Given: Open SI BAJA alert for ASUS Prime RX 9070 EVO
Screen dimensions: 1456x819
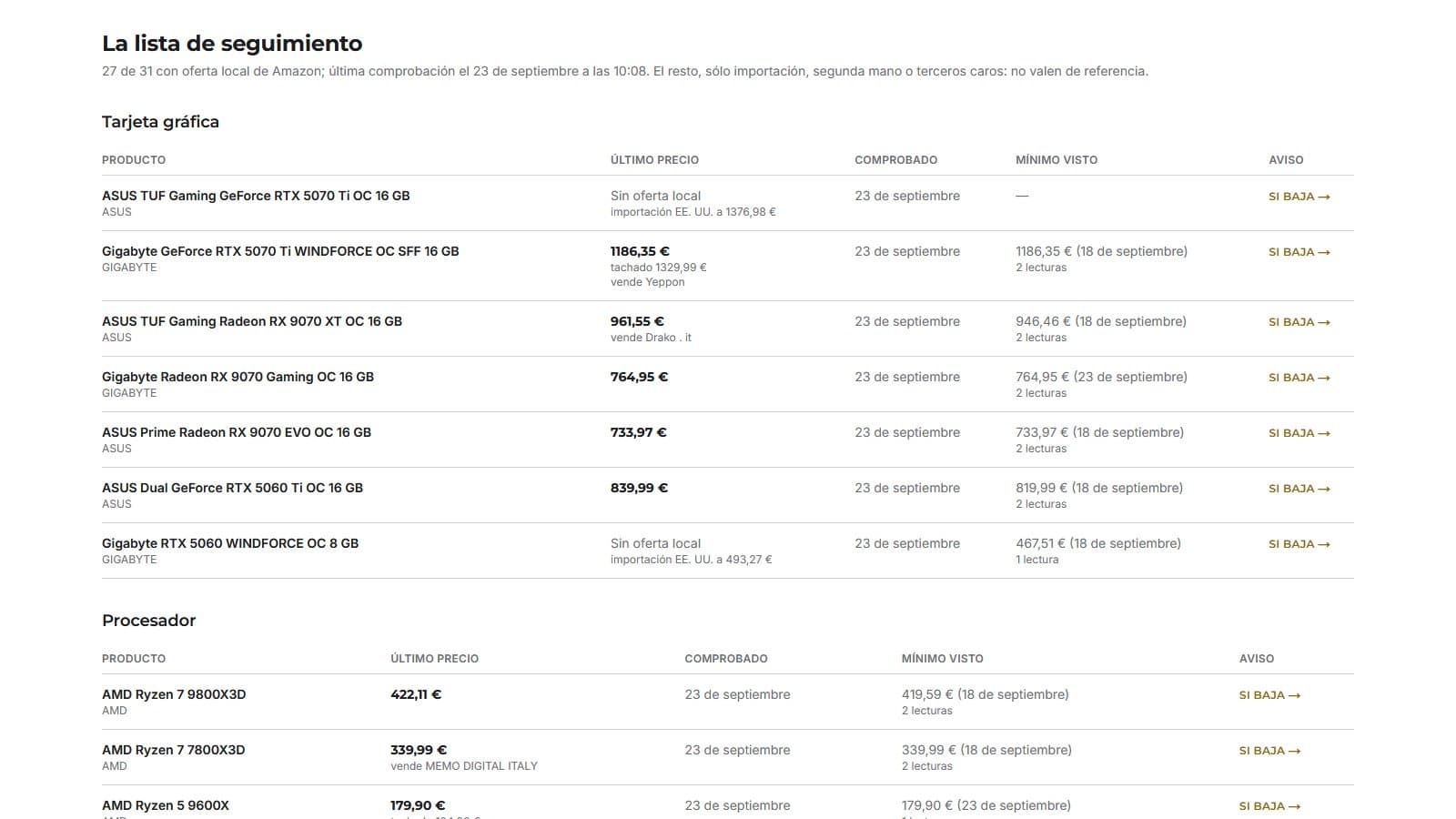Looking at the screenshot, I should click(x=1299, y=433).
